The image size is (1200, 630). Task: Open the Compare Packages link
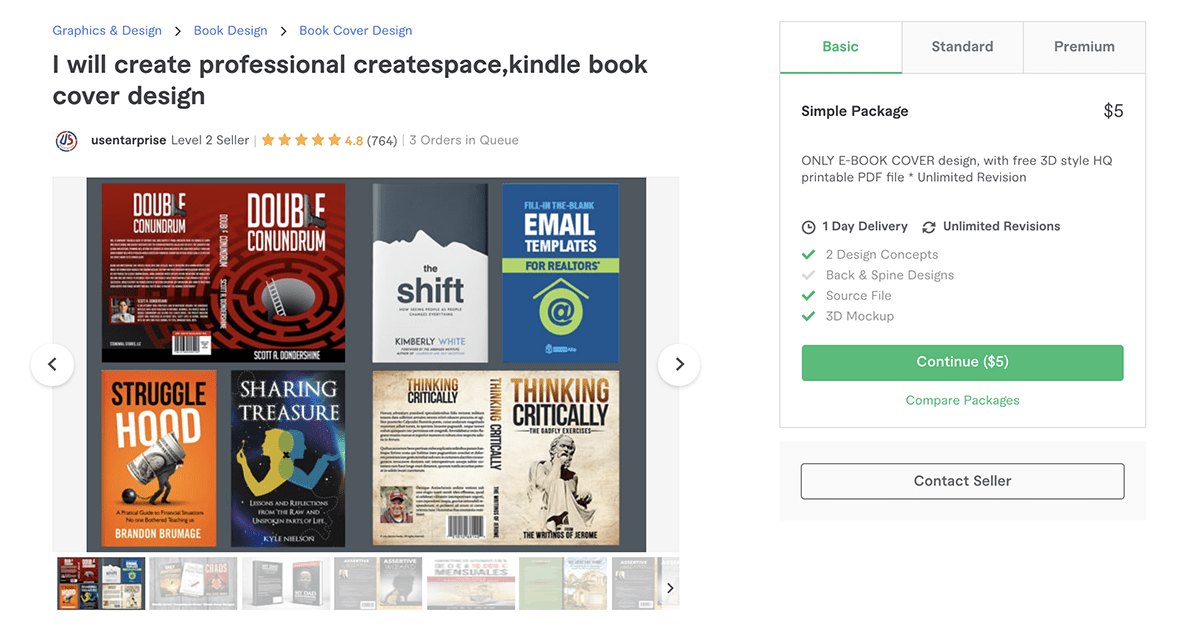(x=962, y=400)
